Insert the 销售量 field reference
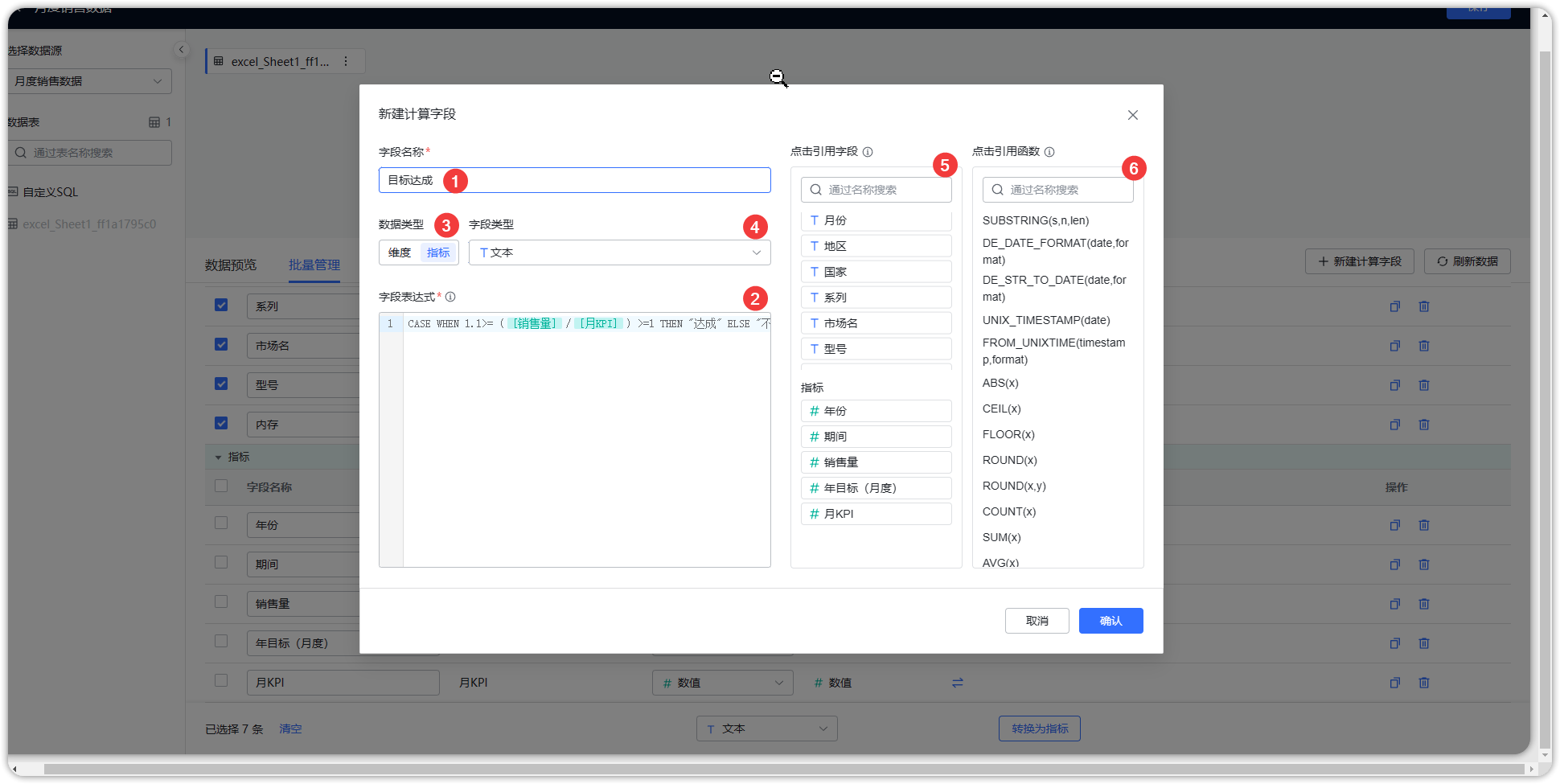The width and height of the screenshot is (1560, 784). [x=876, y=462]
